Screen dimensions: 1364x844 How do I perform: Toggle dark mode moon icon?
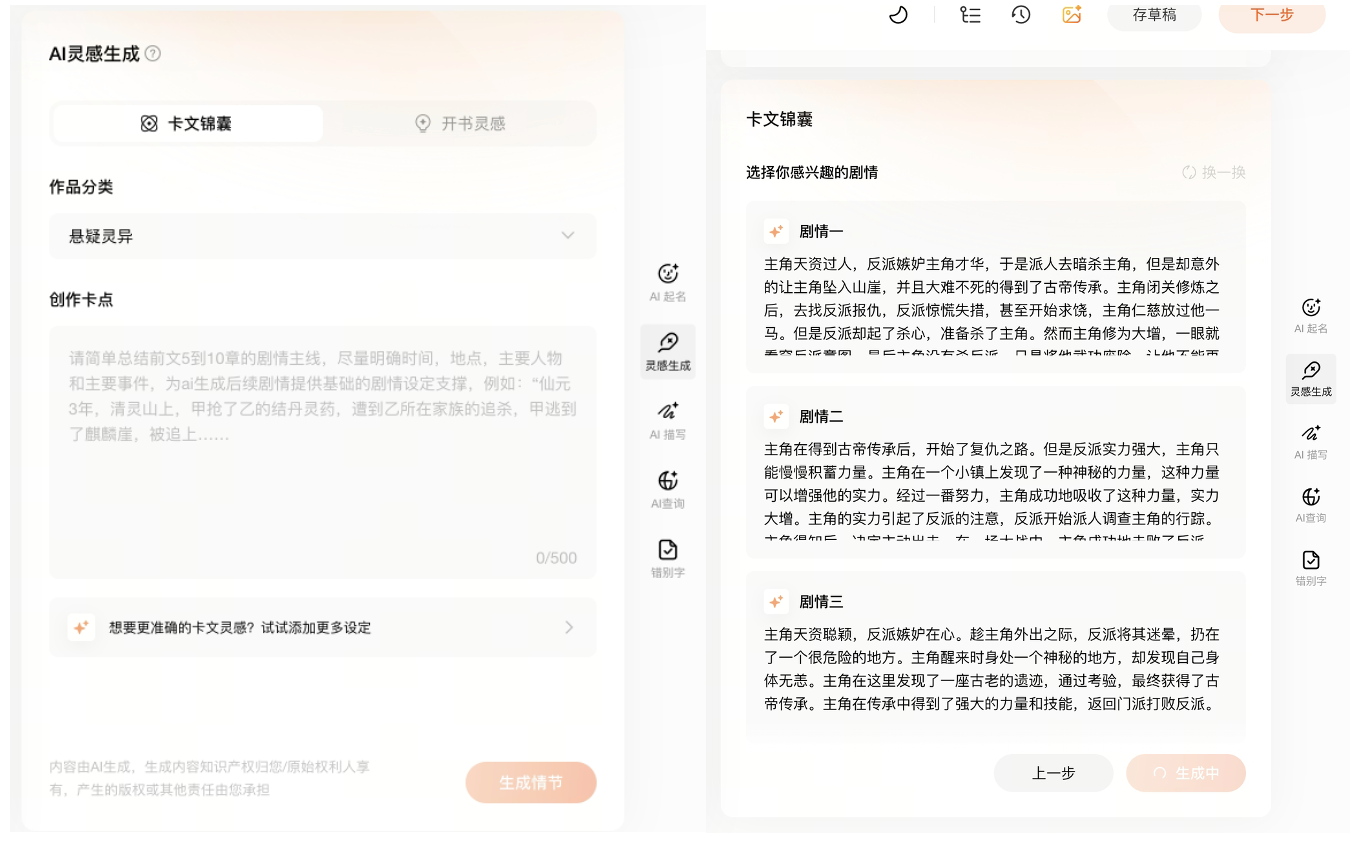pos(898,15)
